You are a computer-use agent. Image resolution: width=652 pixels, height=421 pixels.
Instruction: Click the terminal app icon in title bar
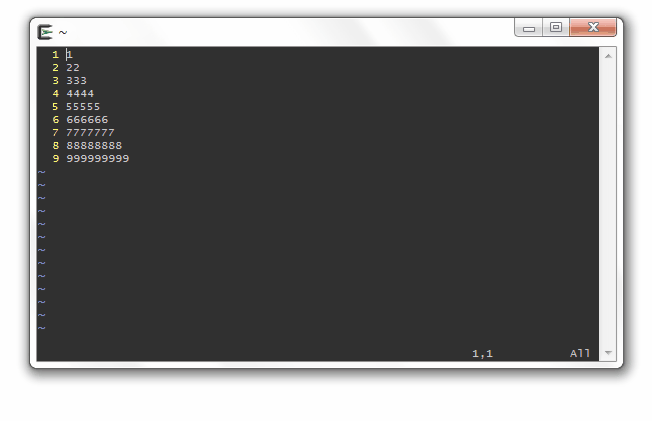click(45, 32)
